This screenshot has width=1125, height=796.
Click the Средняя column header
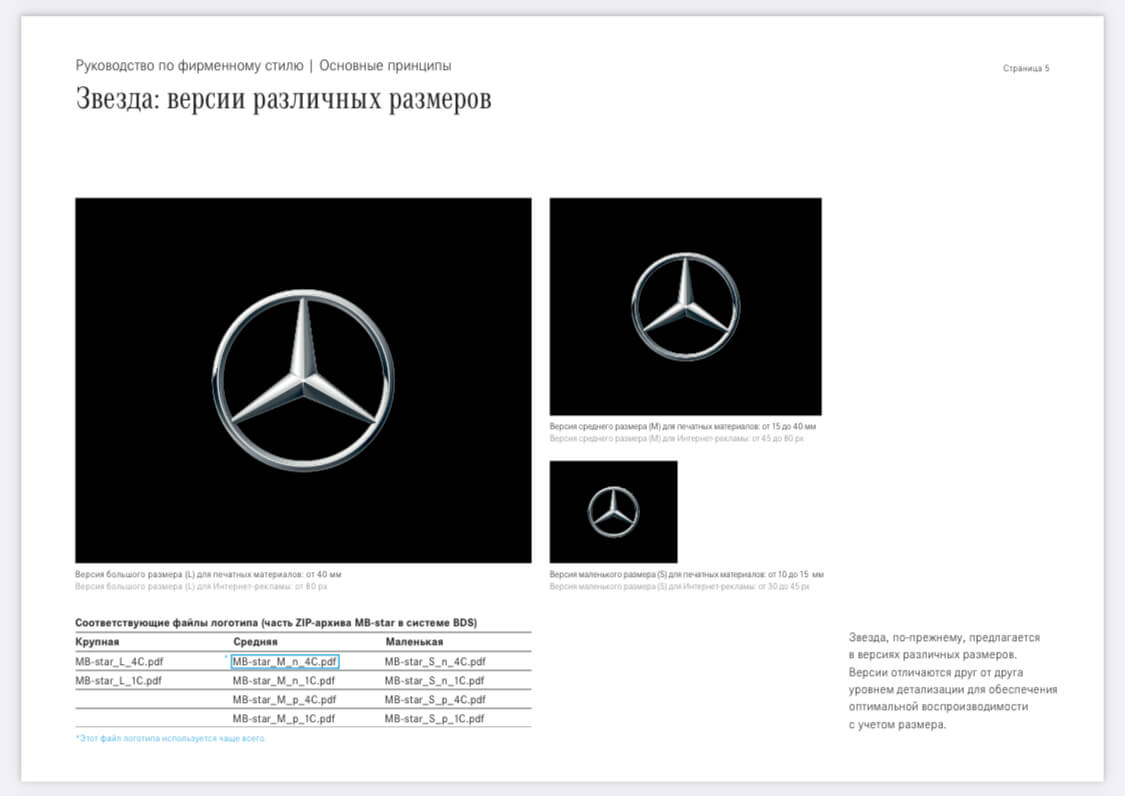[x=255, y=642]
